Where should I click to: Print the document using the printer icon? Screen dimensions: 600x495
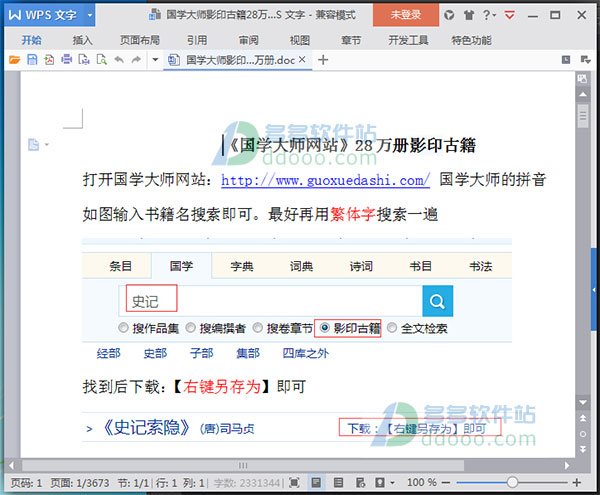(x=67, y=60)
